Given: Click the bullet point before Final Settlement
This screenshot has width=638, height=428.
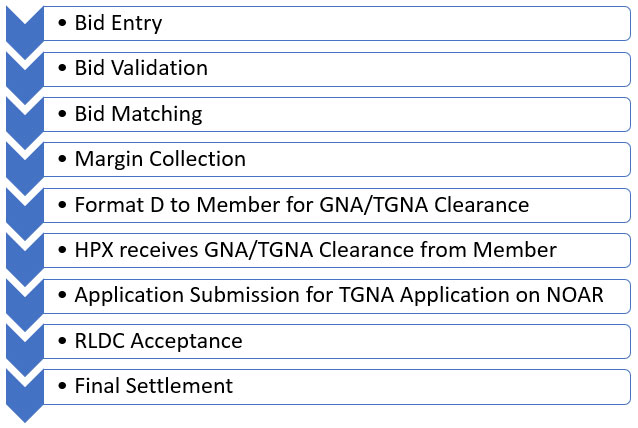Looking at the screenshot, I should [63, 386].
